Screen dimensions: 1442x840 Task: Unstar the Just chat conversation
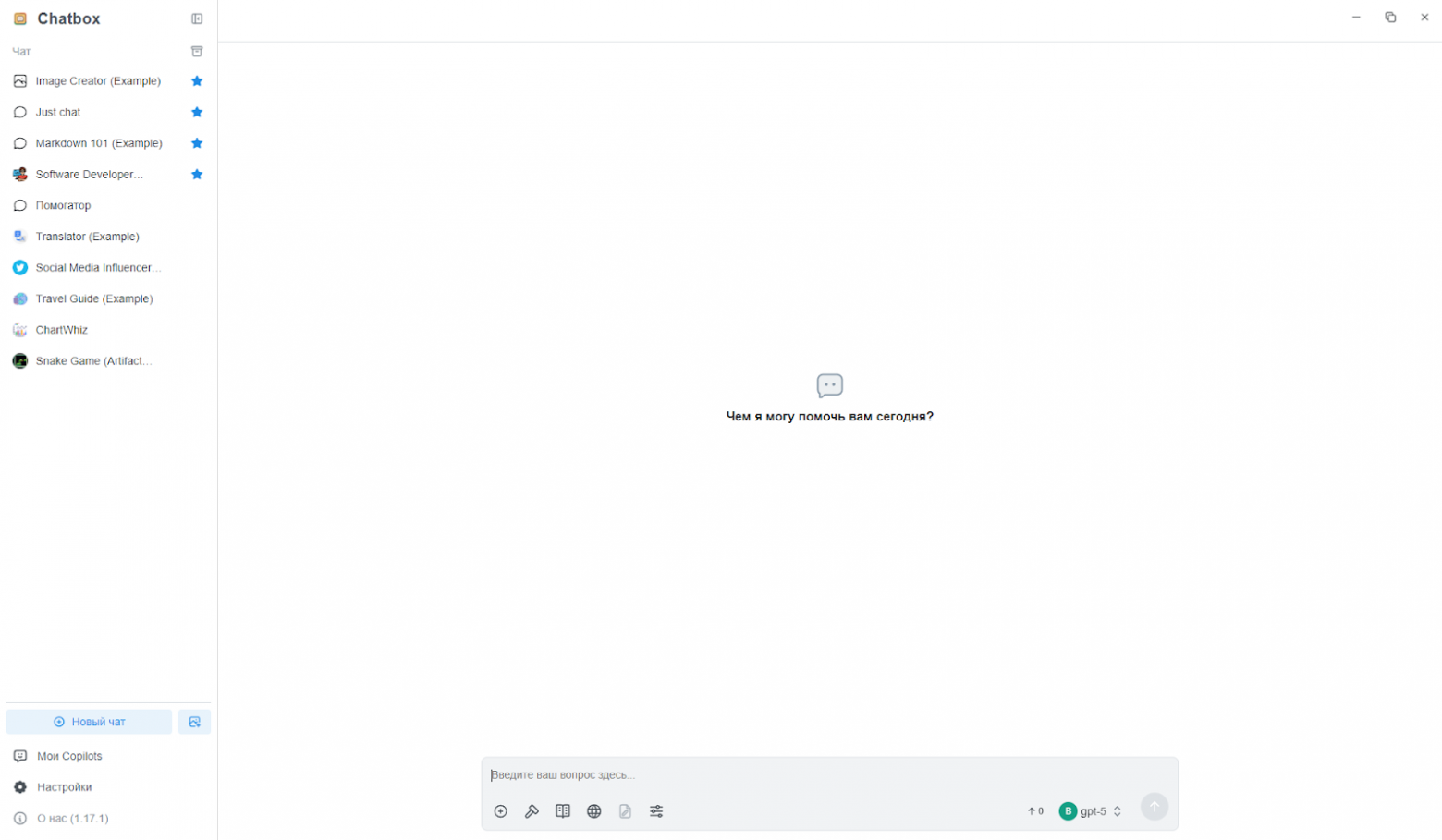197,112
